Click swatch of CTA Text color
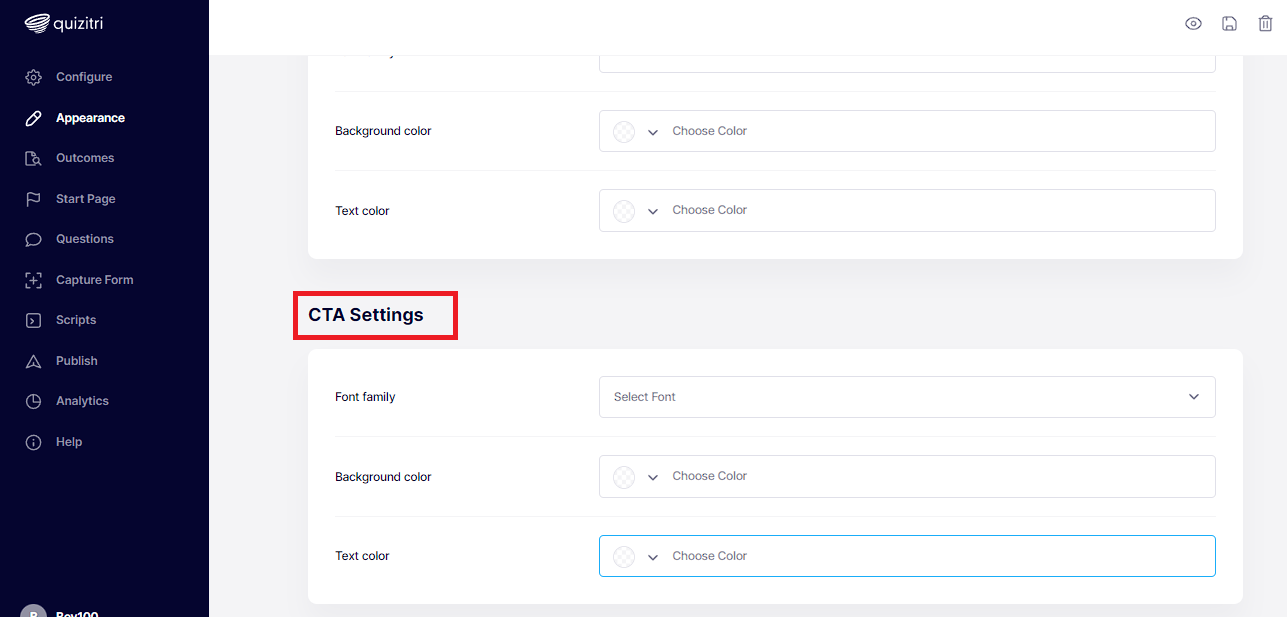The image size is (1287, 617). (624, 557)
